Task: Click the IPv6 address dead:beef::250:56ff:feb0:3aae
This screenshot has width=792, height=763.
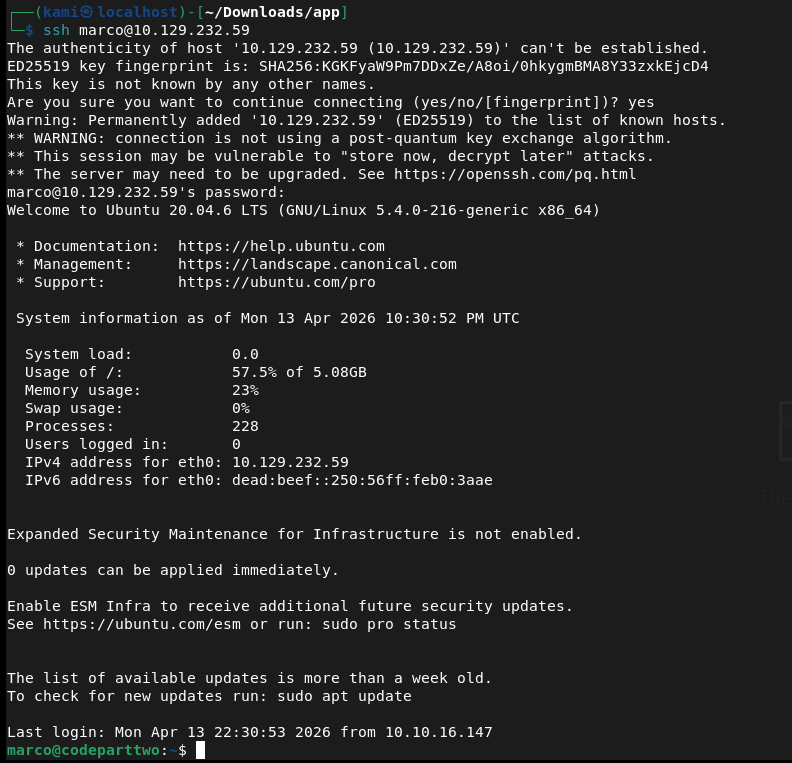Action: coord(362,480)
